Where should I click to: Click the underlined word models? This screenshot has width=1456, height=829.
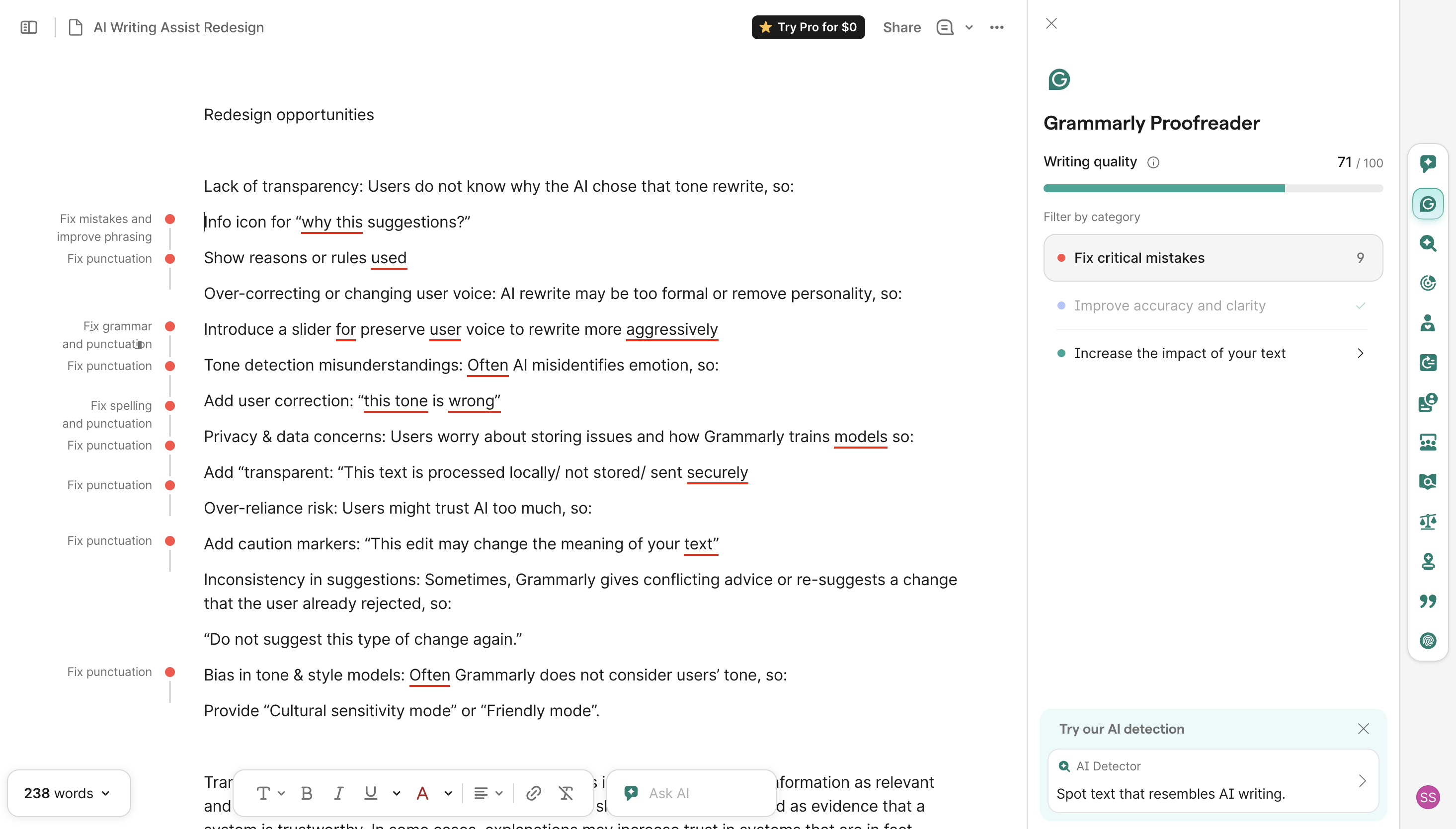coord(860,437)
